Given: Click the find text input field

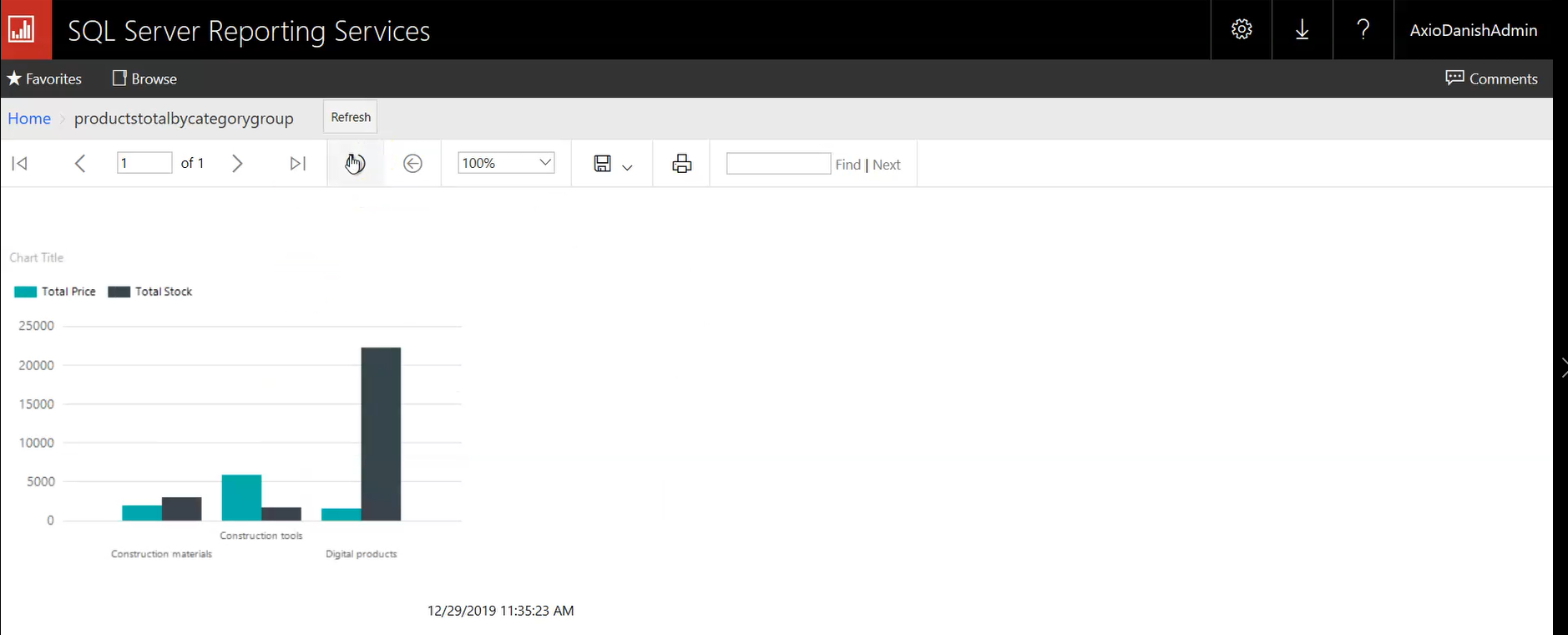Looking at the screenshot, I should tap(778, 164).
